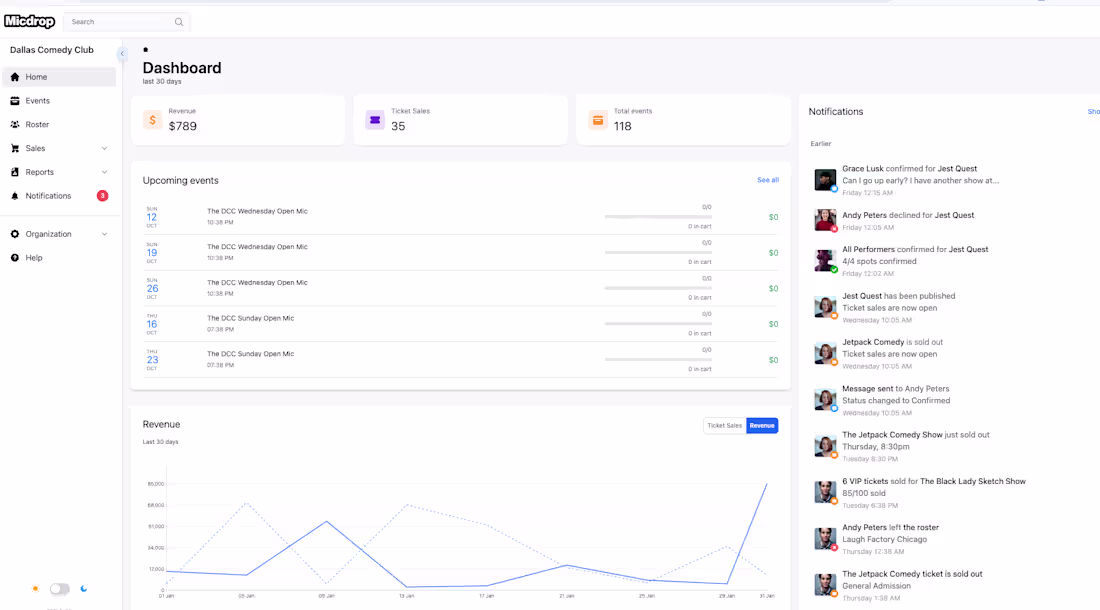
Task: Switch chart to Ticket Sales
Action: pos(725,426)
